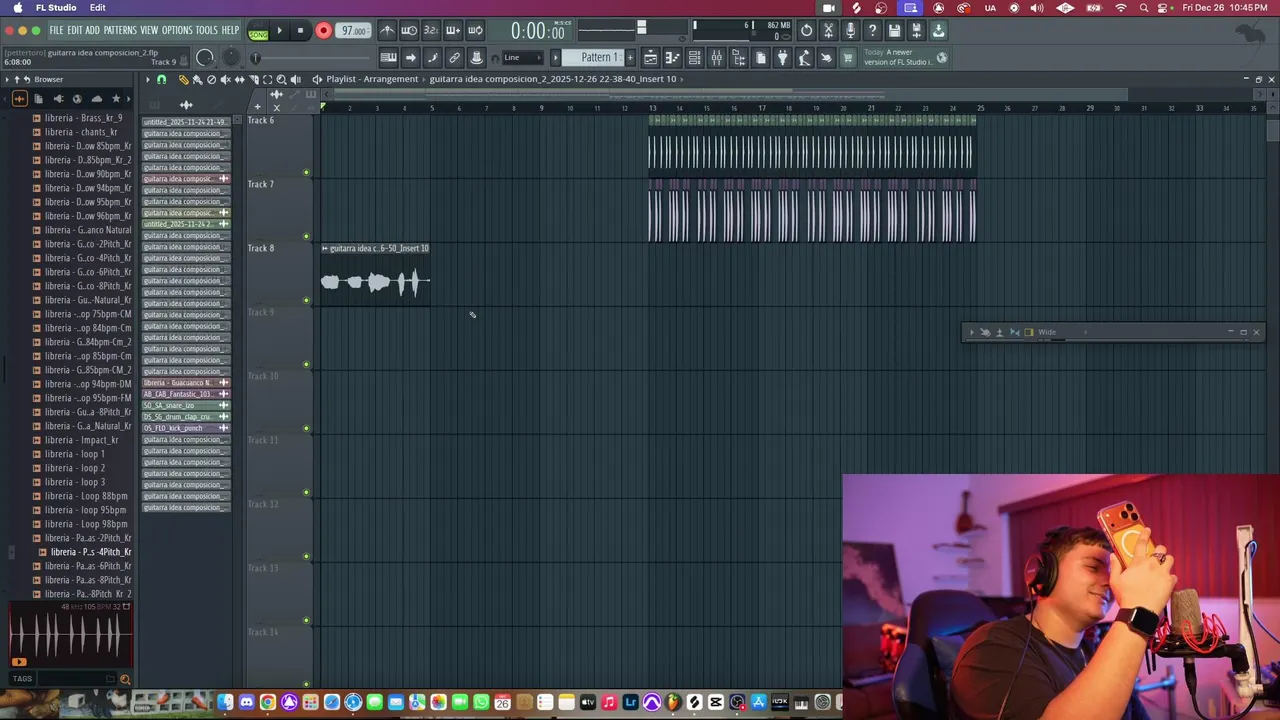Toggle the link chain multilink button
Screen dimensions: 1280x720
point(454,58)
